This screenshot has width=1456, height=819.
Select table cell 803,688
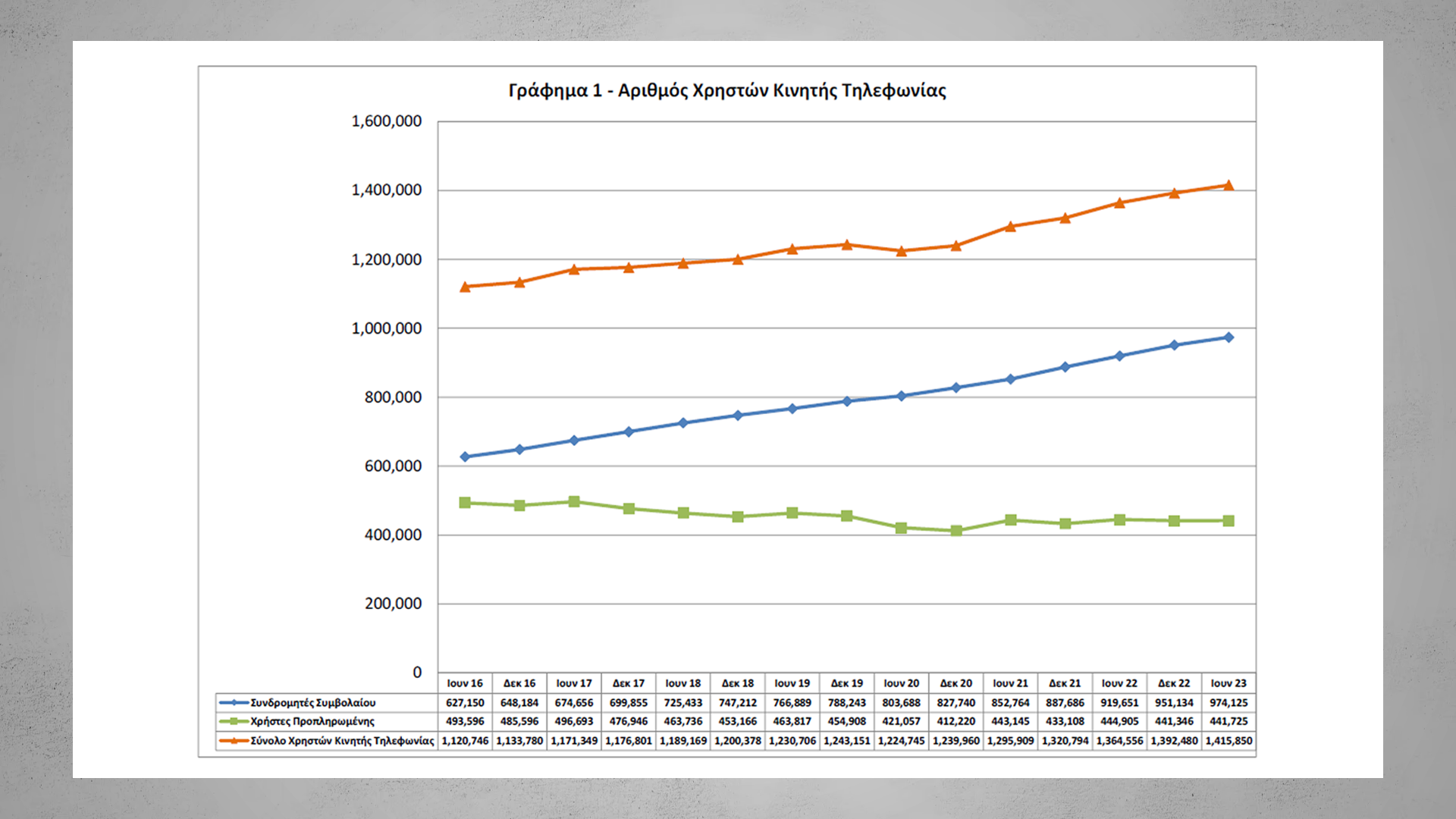(902, 703)
